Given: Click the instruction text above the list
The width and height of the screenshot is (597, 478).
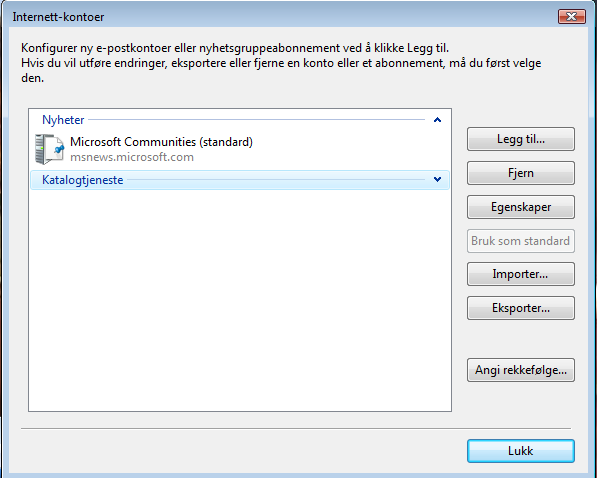Looking at the screenshot, I should (x=281, y=63).
